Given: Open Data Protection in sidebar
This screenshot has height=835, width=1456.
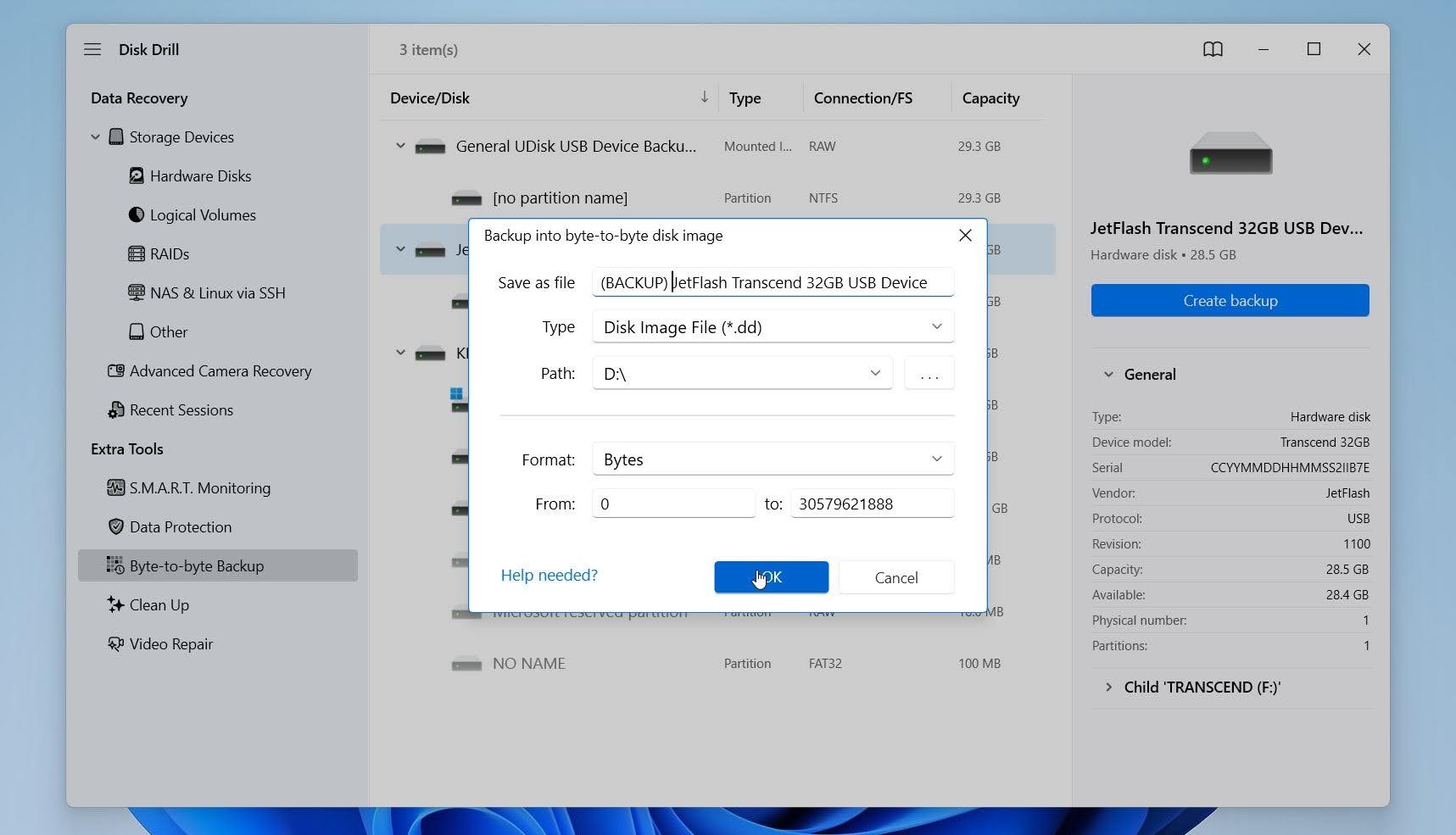Looking at the screenshot, I should pyautogui.click(x=181, y=527).
